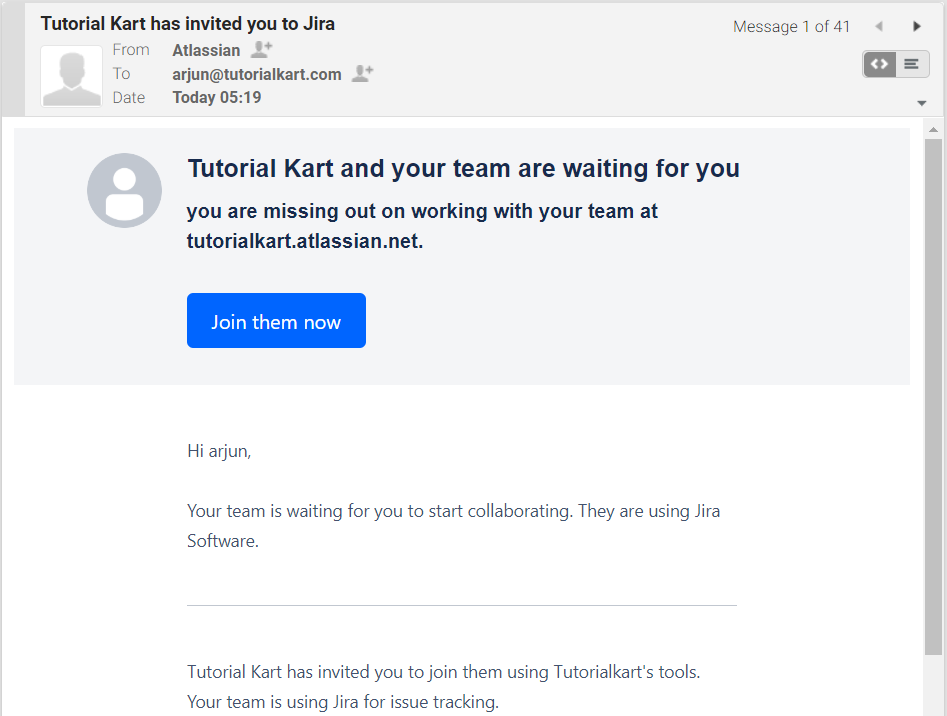Add arjun@tutorialkart.com to contacts

(x=362, y=74)
